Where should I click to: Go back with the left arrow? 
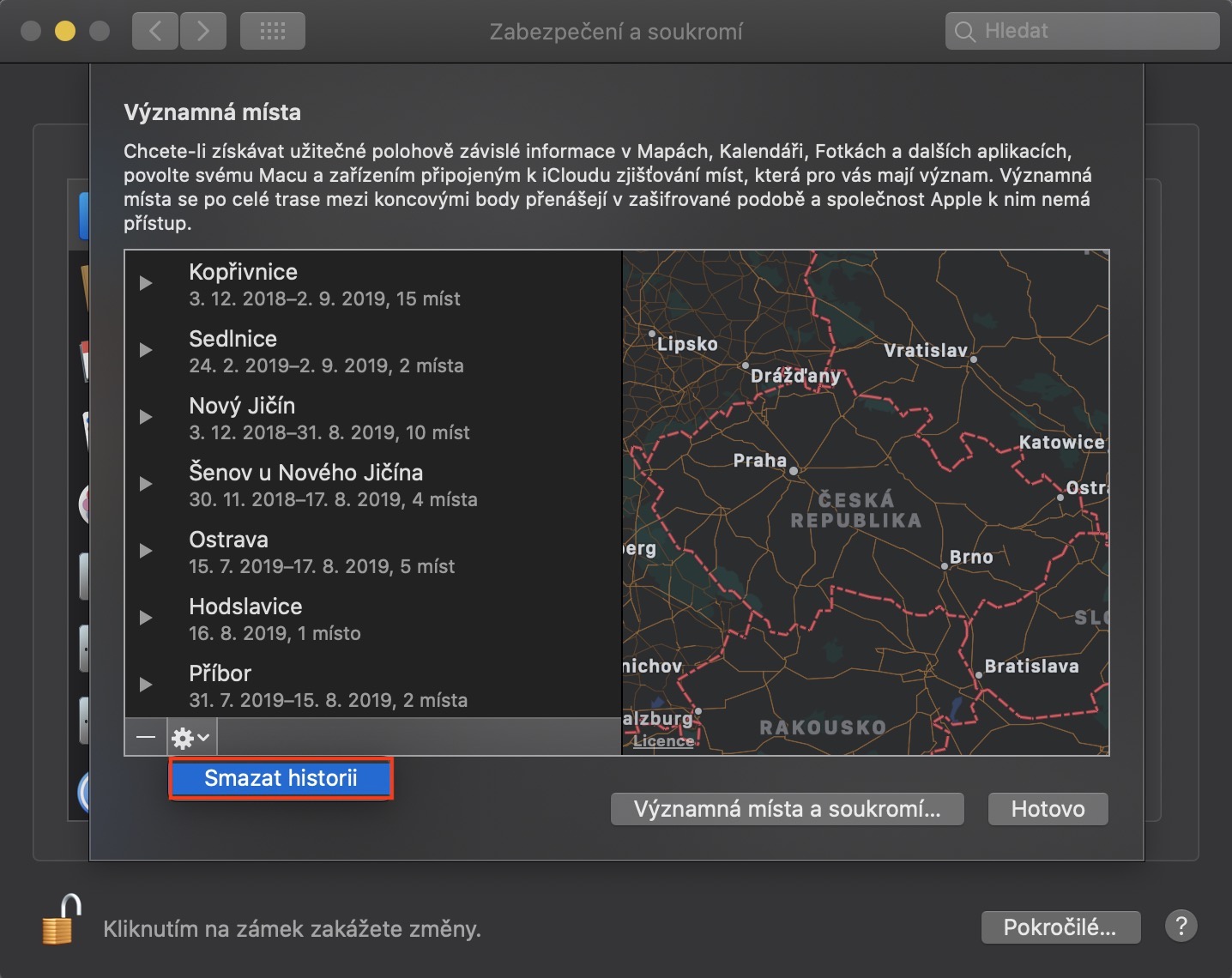point(155,32)
